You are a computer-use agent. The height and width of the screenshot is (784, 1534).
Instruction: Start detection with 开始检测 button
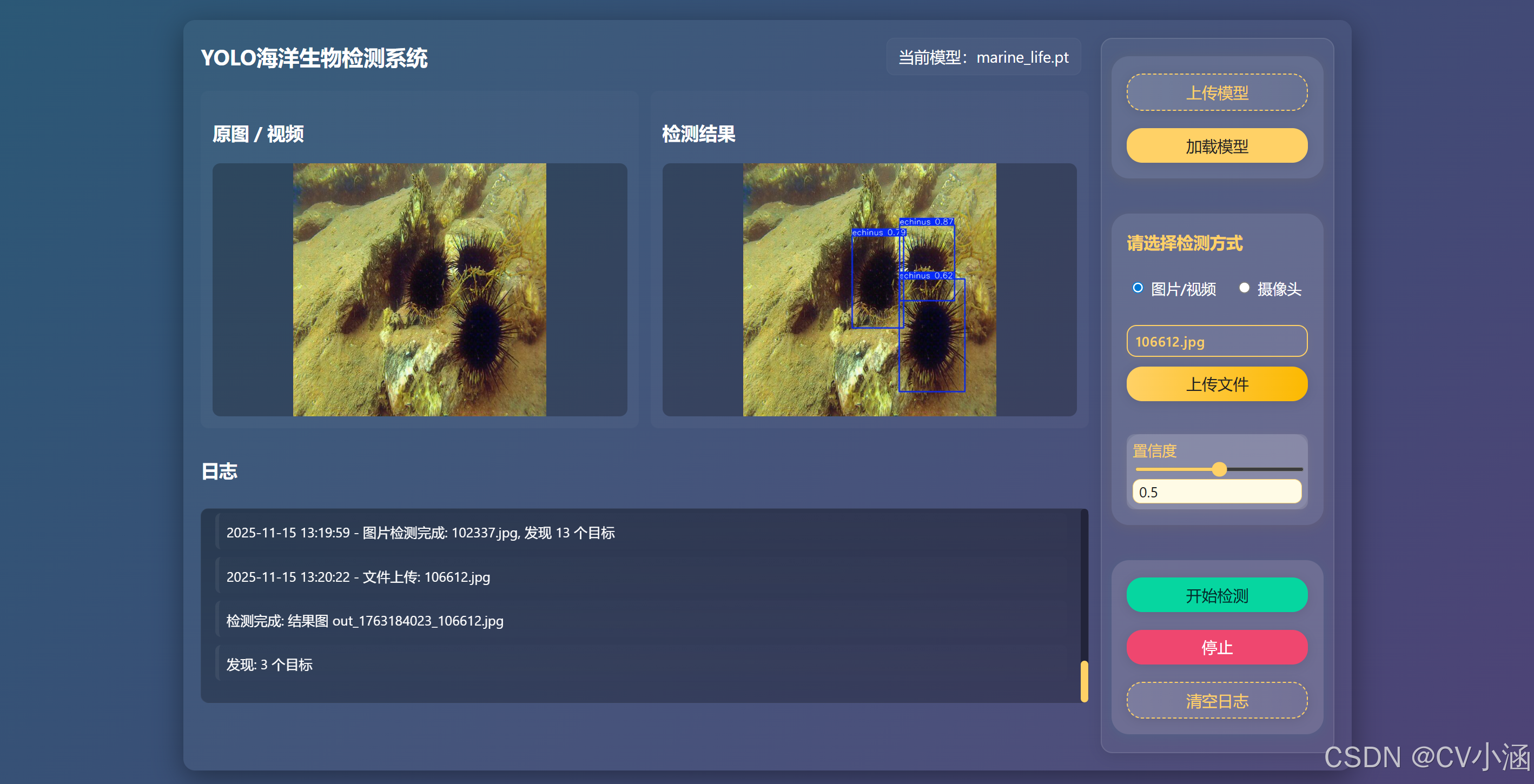[1216, 595]
